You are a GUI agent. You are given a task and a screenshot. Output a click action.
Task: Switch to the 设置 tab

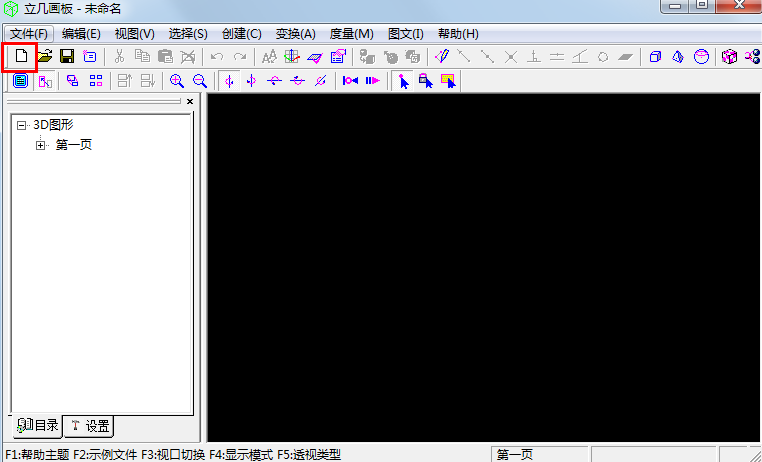pos(90,426)
